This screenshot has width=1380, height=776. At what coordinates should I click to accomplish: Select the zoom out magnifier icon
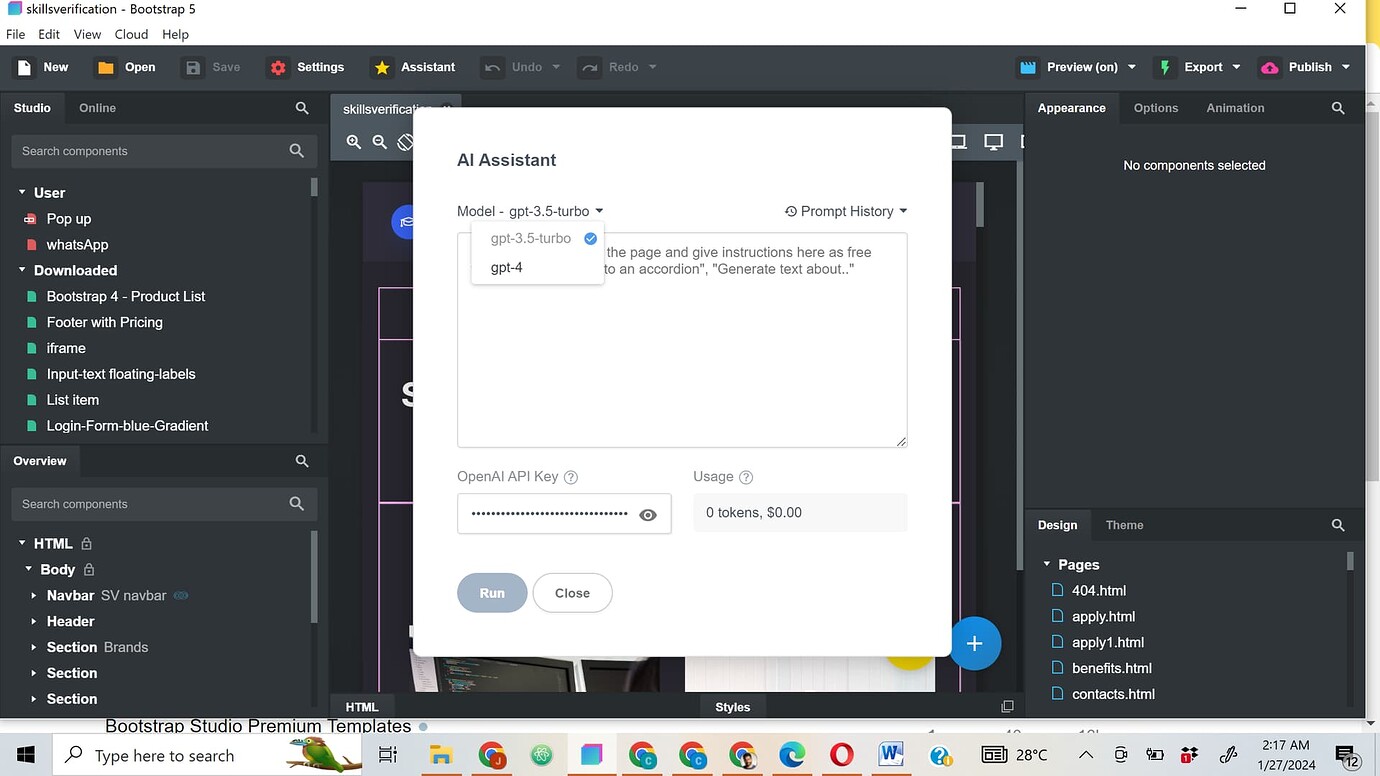point(380,142)
